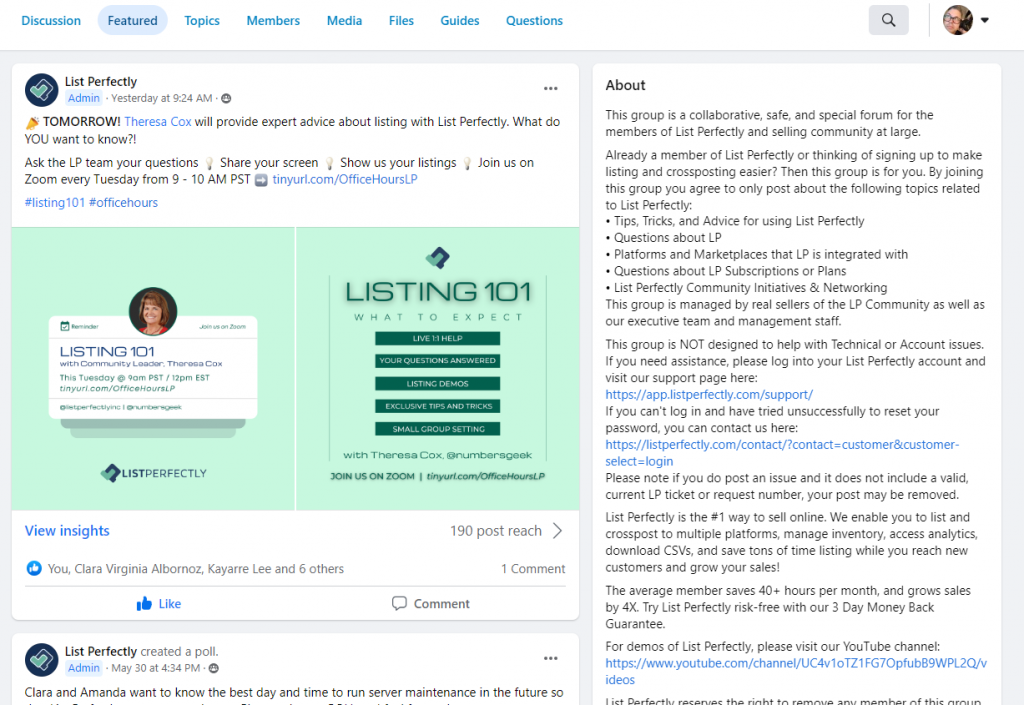Open the Questions tab

(x=534, y=21)
